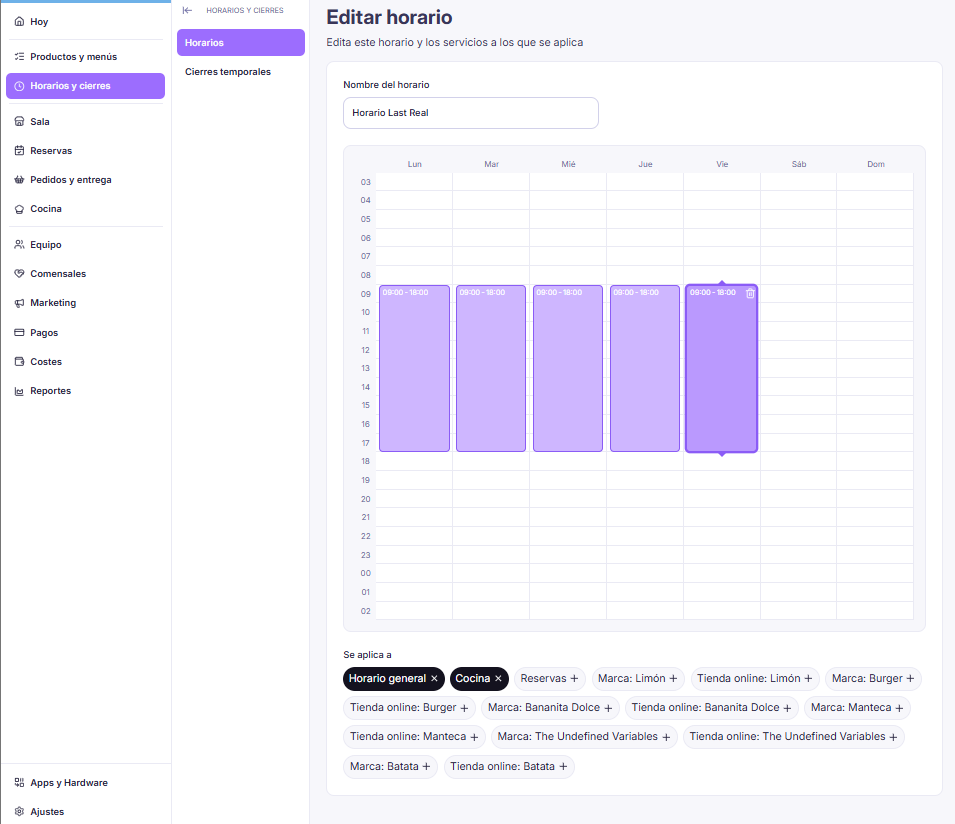Add Tienda online: Burger via plus icon
Image resolution: width=955 pixels, height=824 pixels.
pyautogui.click(x=464, y=708)
